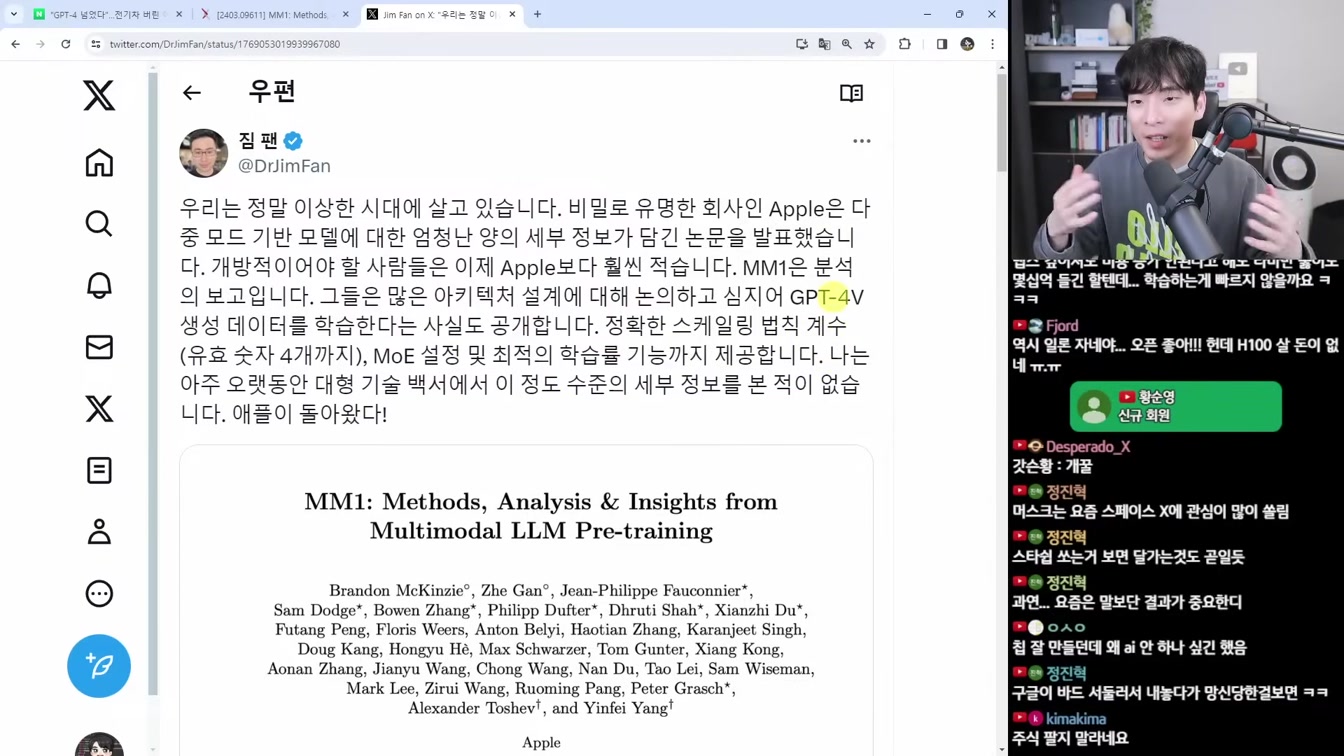Close the [2403.09611] MM1 tab
1344x756 pixels.
point(346,14)
